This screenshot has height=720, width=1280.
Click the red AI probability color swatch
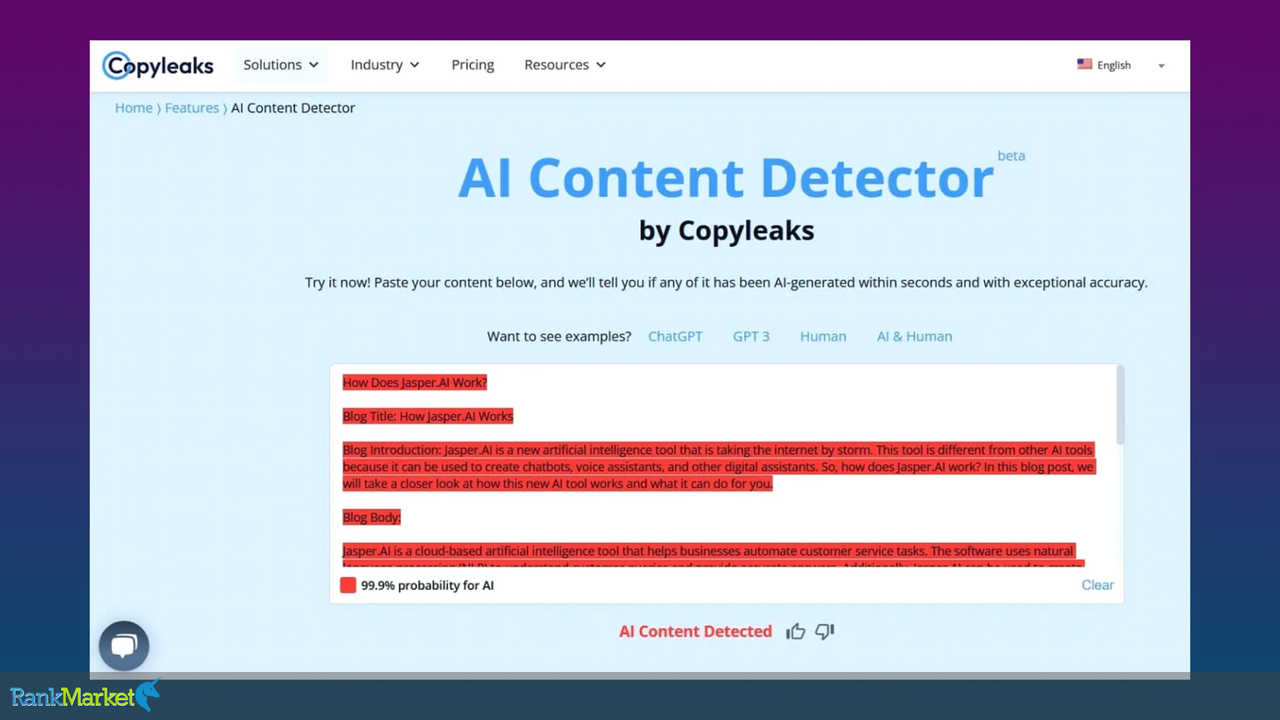pos(348,585)
